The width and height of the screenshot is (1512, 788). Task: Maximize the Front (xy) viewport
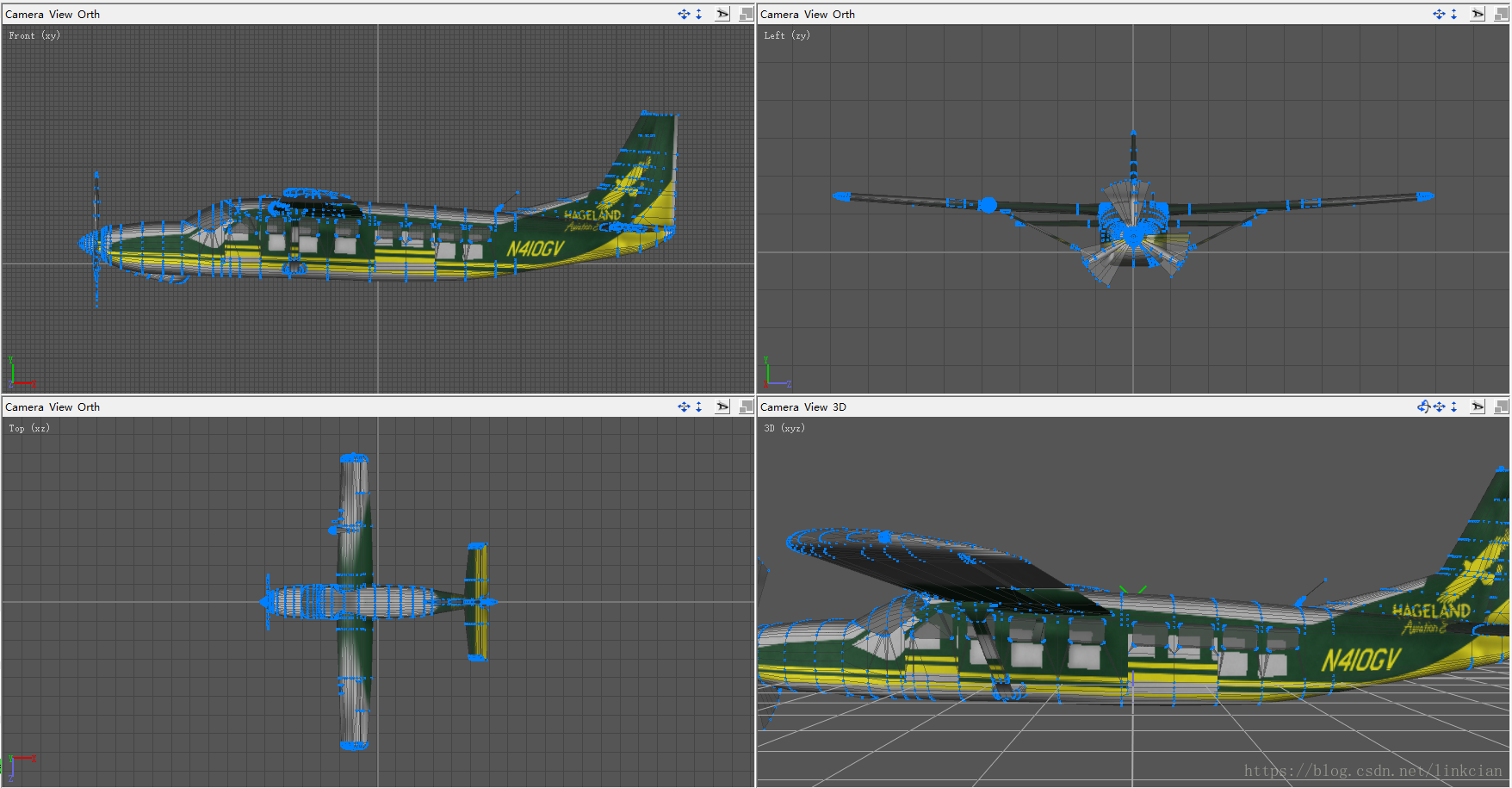tap(747, 14)
